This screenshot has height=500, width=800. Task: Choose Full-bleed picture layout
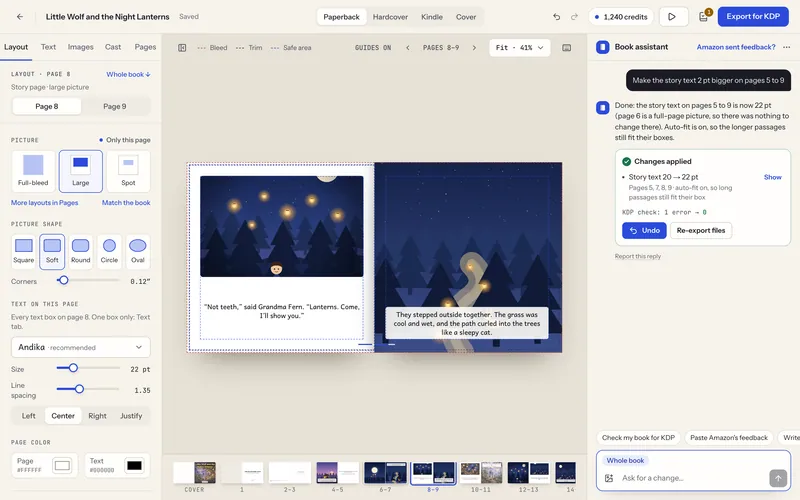tap(33, 170)
